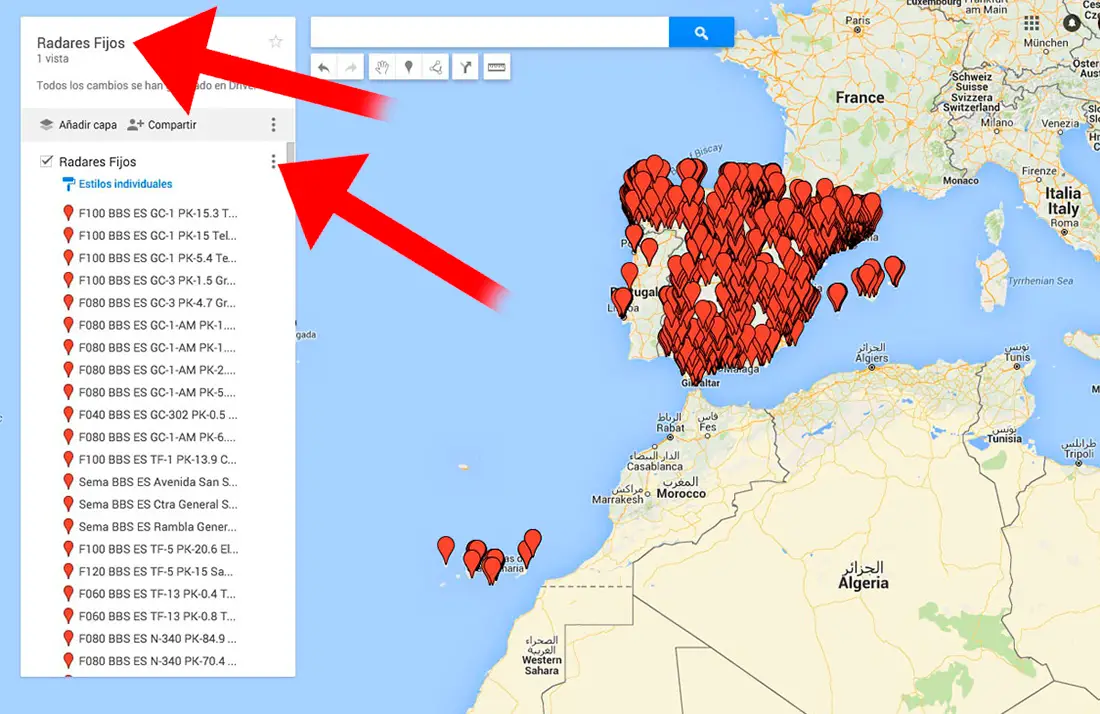Select the hand pan tool
Screen dimensions: 1100x714
coord(382,66)
